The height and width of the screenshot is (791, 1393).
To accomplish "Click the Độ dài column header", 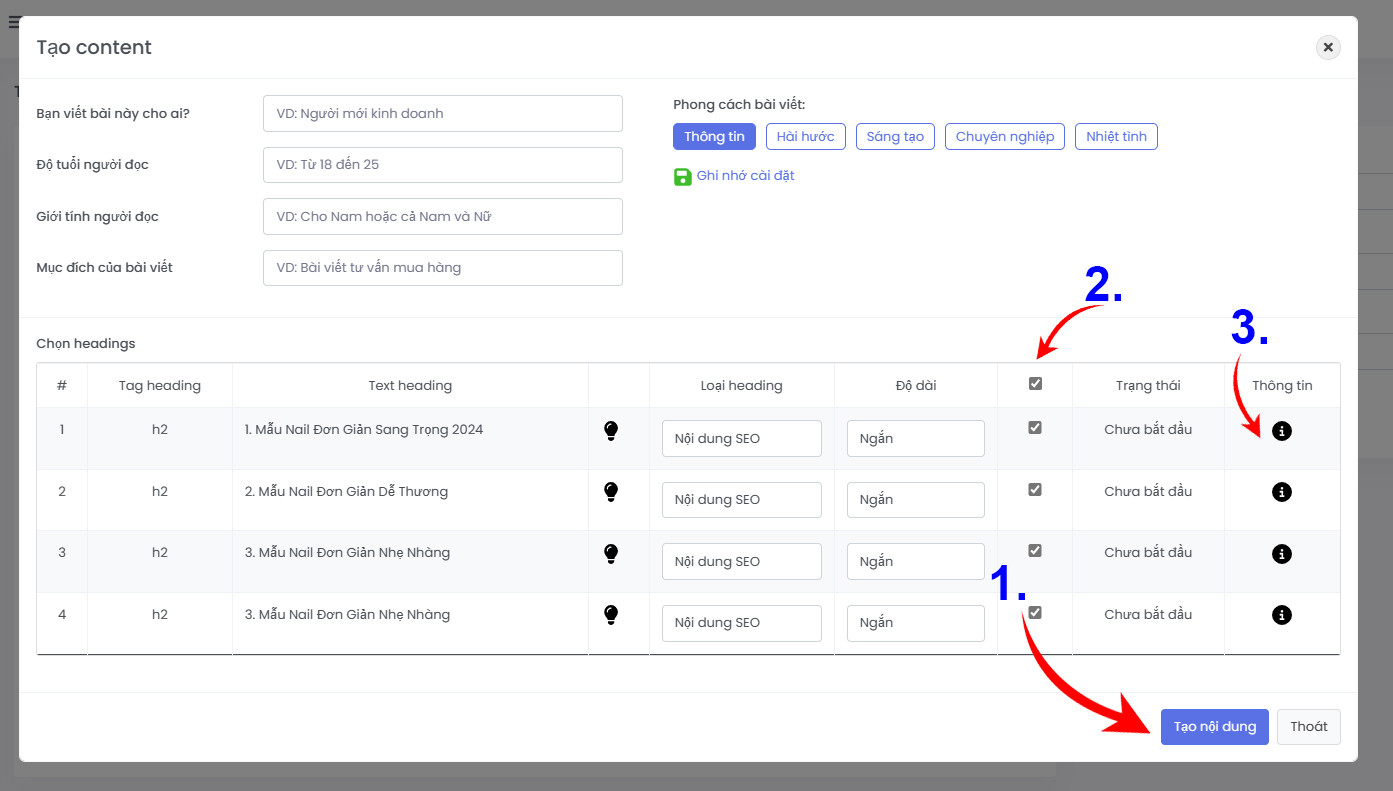I will coord(916,386).
